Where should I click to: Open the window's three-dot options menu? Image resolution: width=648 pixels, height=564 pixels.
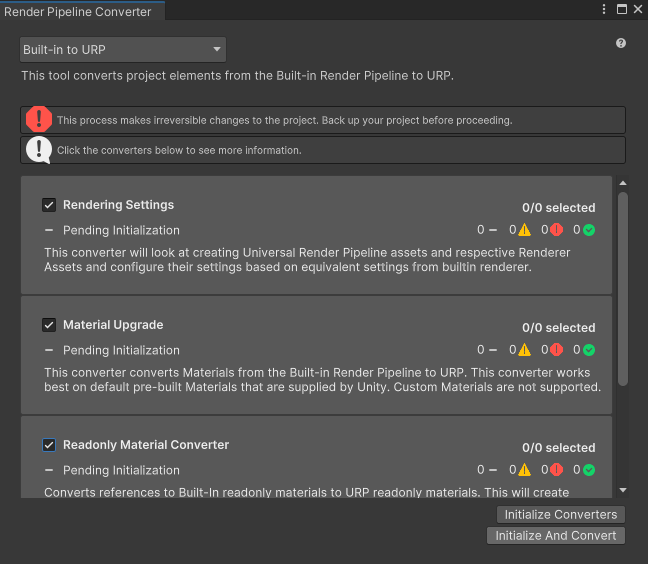point(604,9)
